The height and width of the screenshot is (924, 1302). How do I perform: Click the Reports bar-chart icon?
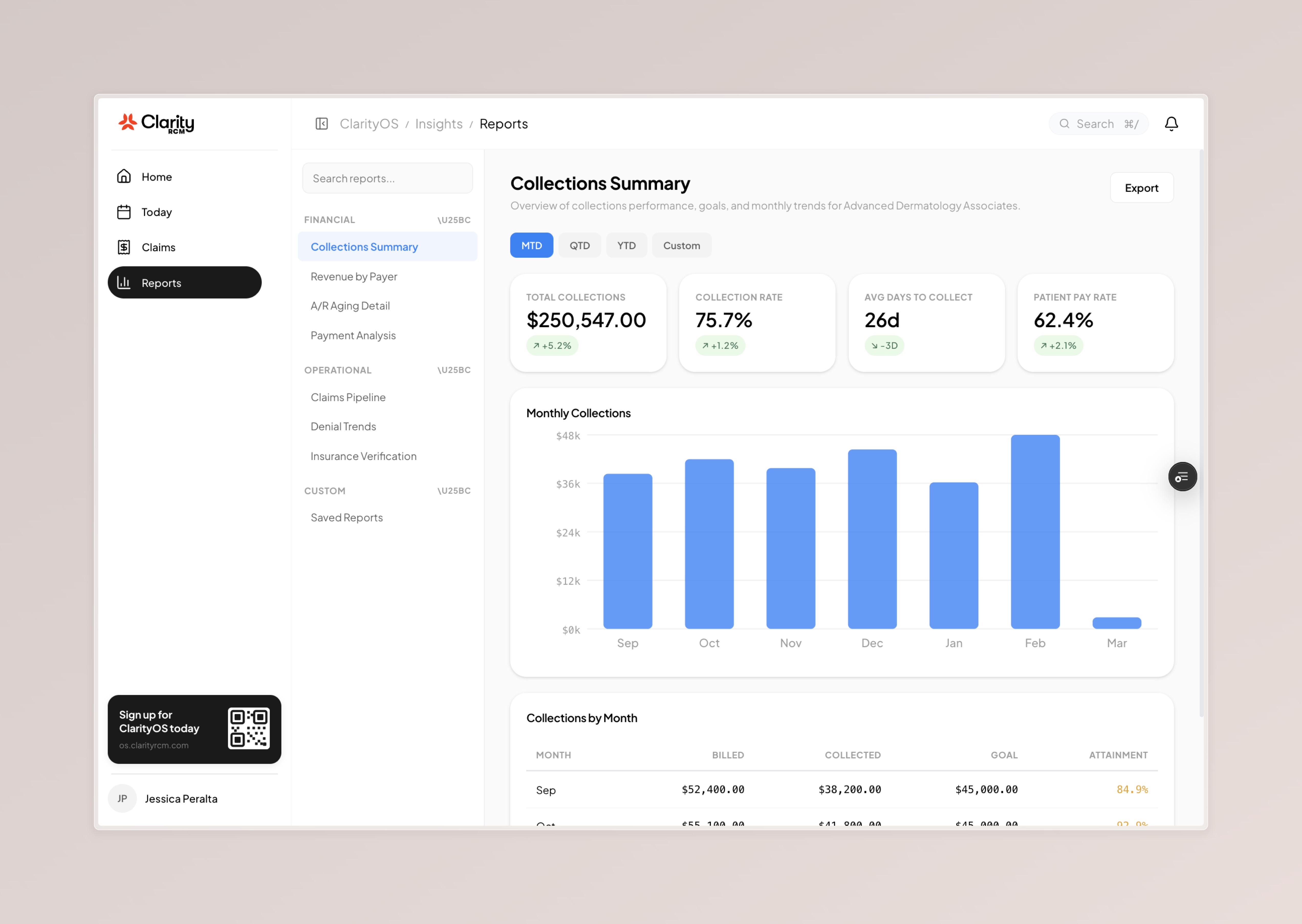click(x=124, y=283)
